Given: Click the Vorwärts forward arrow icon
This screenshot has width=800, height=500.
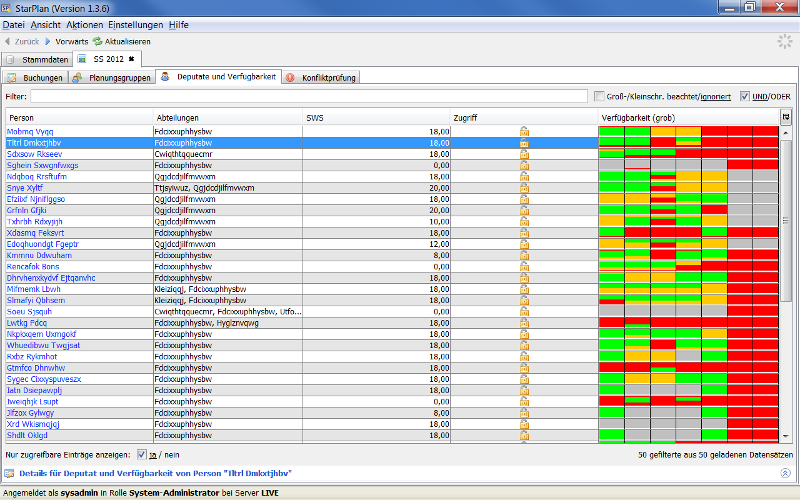Looking at the screenshot, I should coord(48,41).
